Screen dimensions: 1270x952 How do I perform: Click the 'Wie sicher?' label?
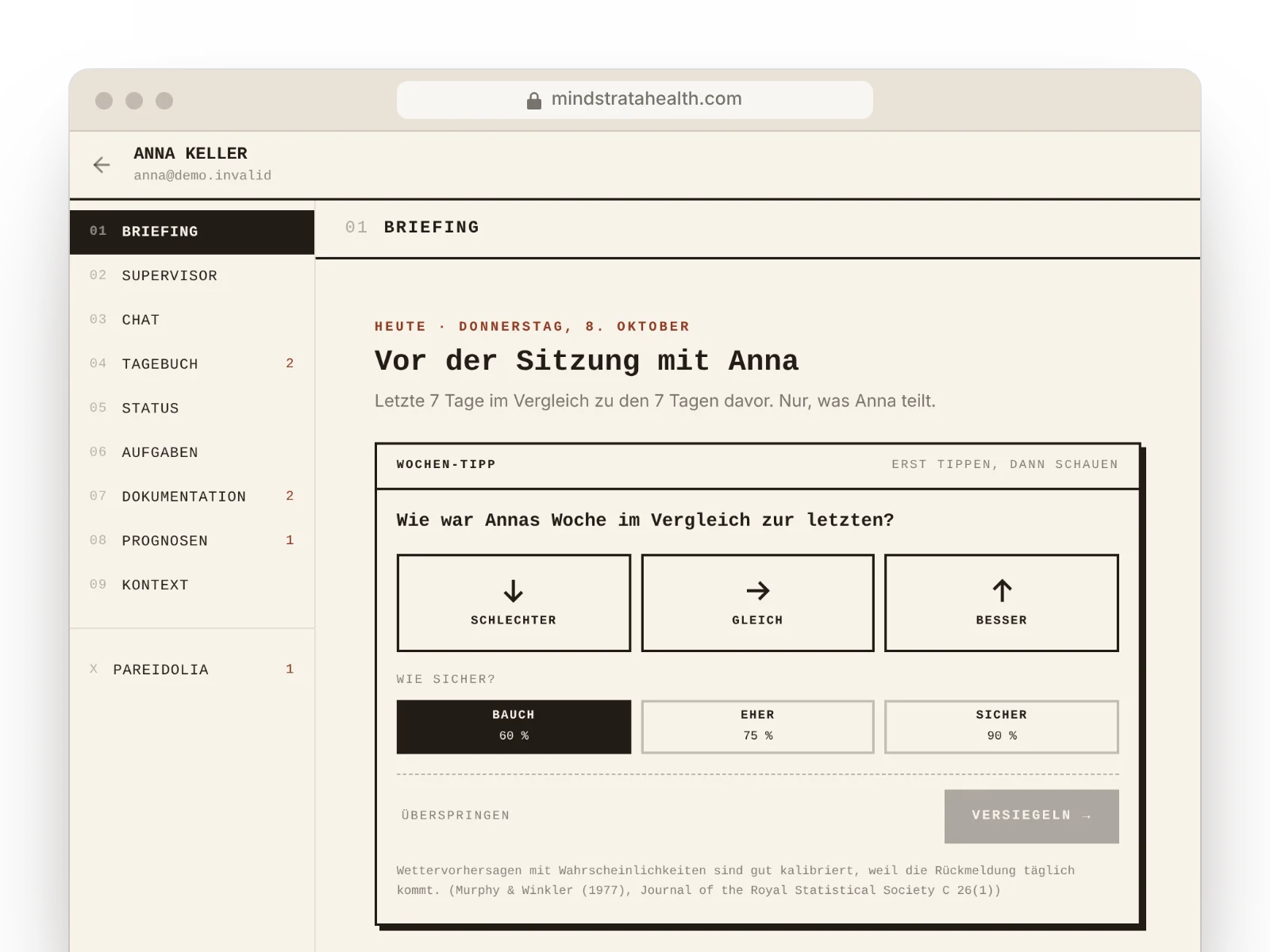tap(446, 679)
